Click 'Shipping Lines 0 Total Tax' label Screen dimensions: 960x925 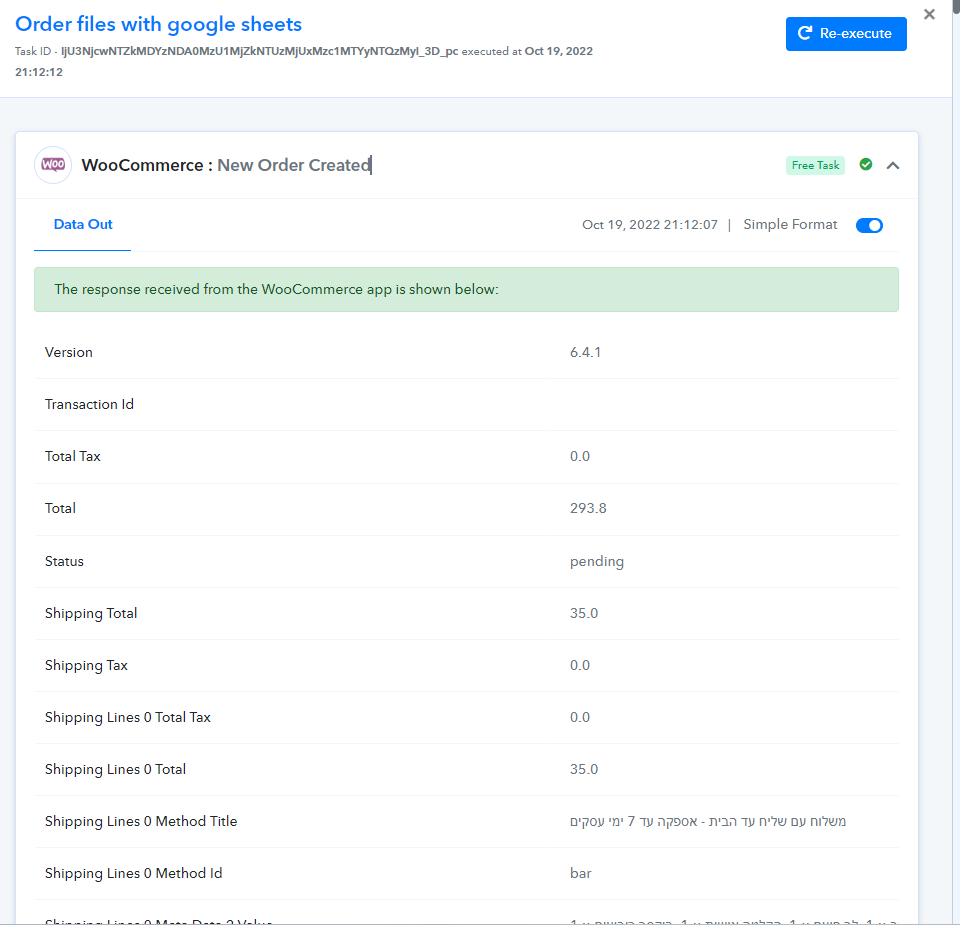pyautogui.click(x=128, y=717)
